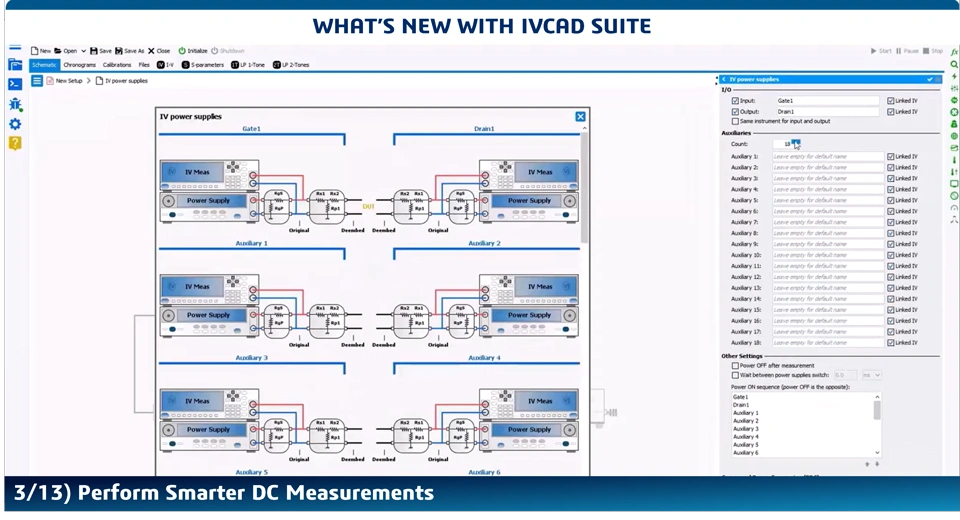Viewport: 960px width, 520px height.
Task: Click the Auxiliary 9 name field
Action: [x=828, y=244]
